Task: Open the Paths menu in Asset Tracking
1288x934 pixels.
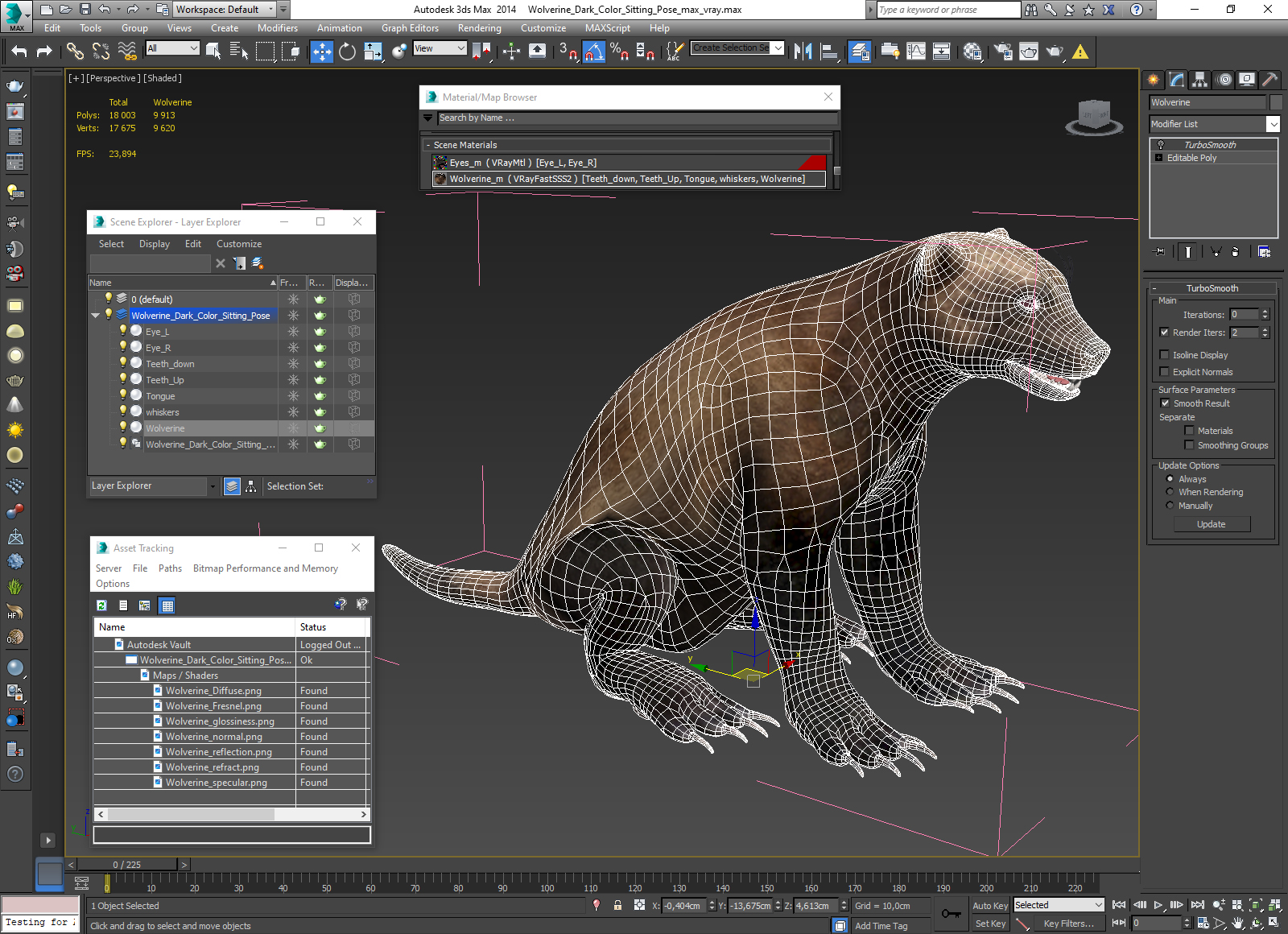Action: click(170, 568)
